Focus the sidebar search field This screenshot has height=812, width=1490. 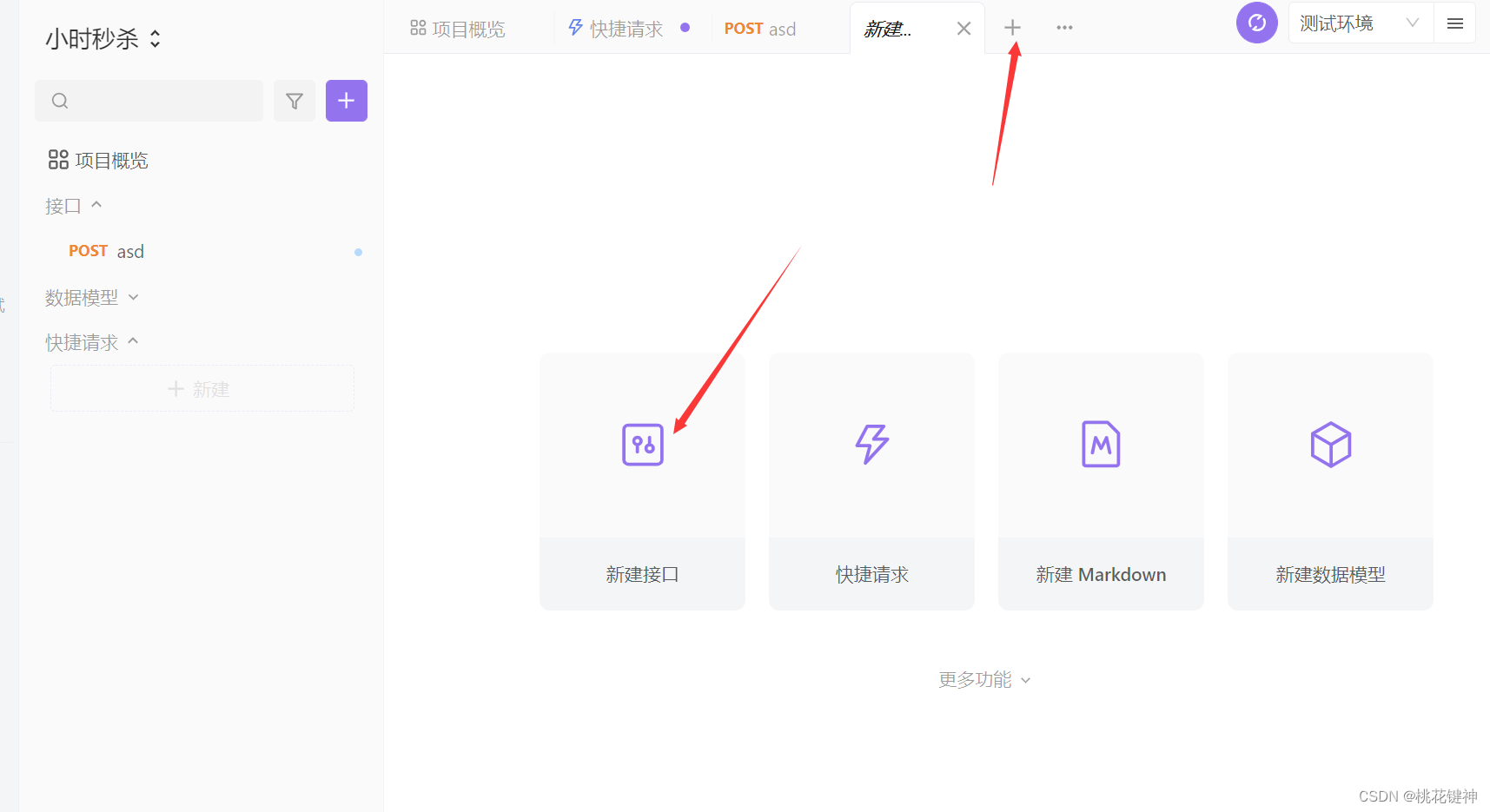point(149,101)
